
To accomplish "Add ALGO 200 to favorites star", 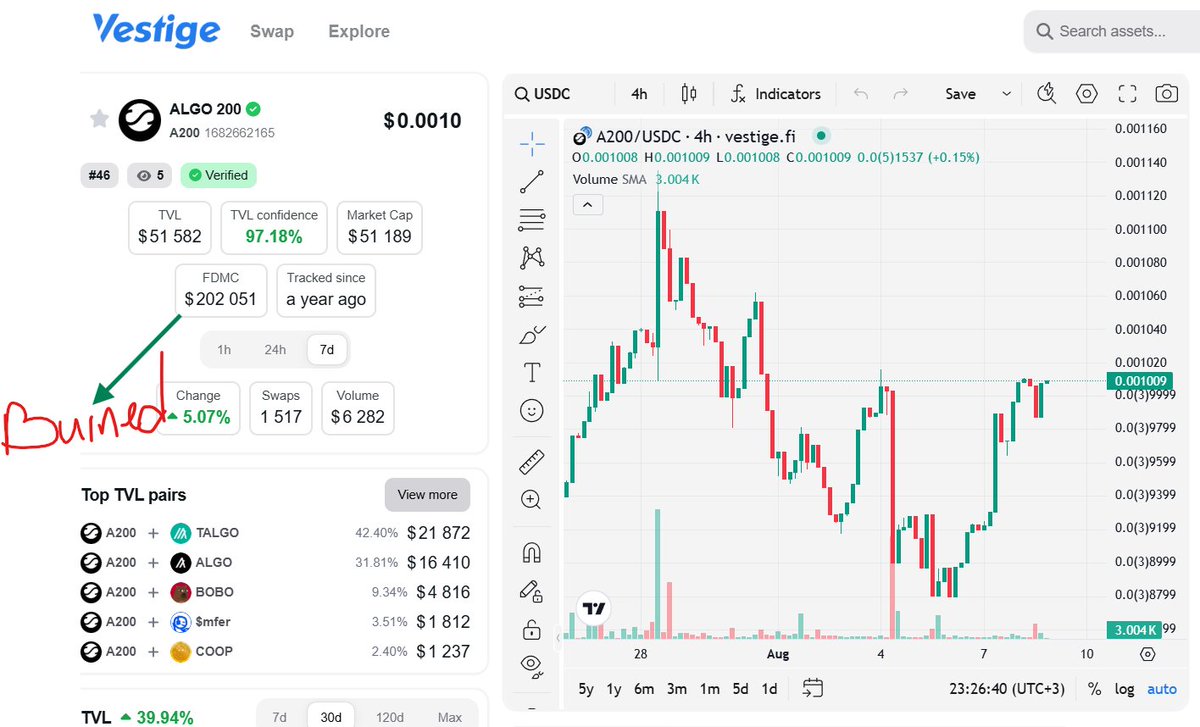I will 99,119.
